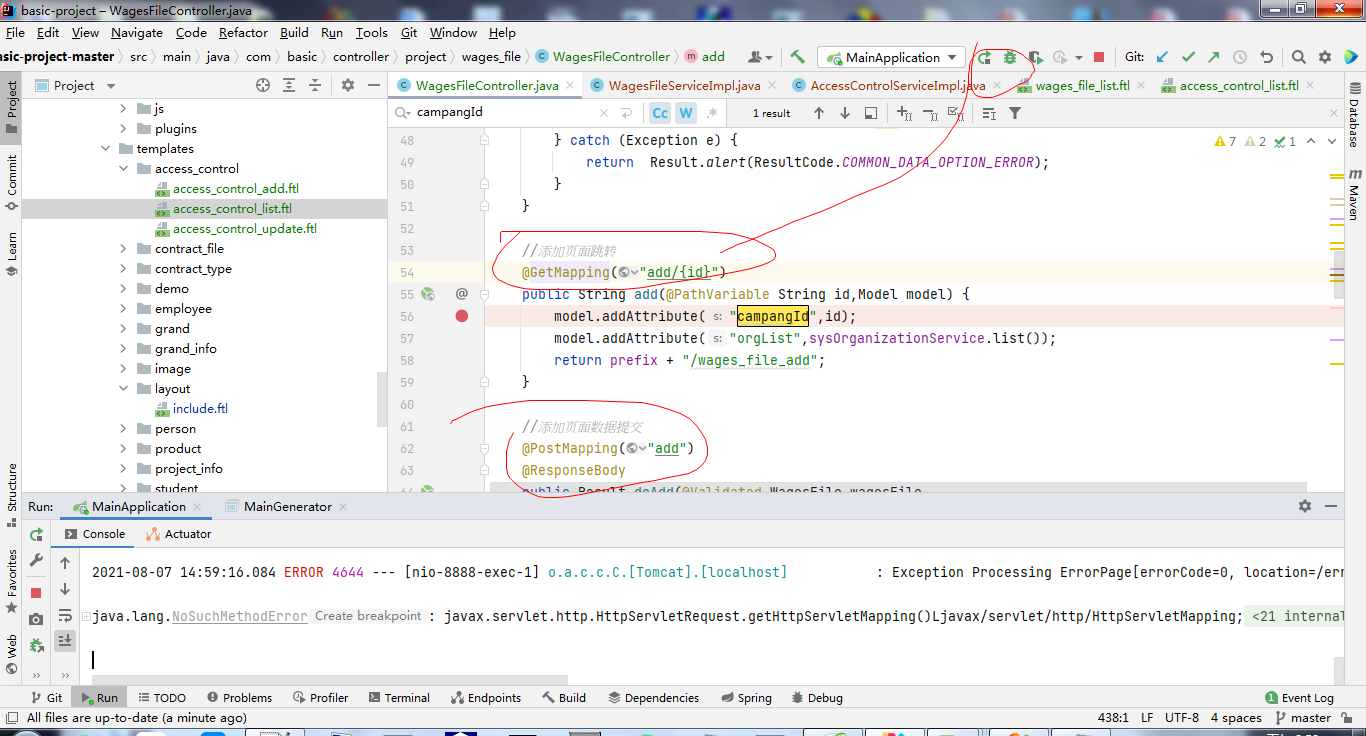The height and width of the screenshot is (736, 1366).
Task: Click the campangId search input field
Action: (x=505, y=113)
